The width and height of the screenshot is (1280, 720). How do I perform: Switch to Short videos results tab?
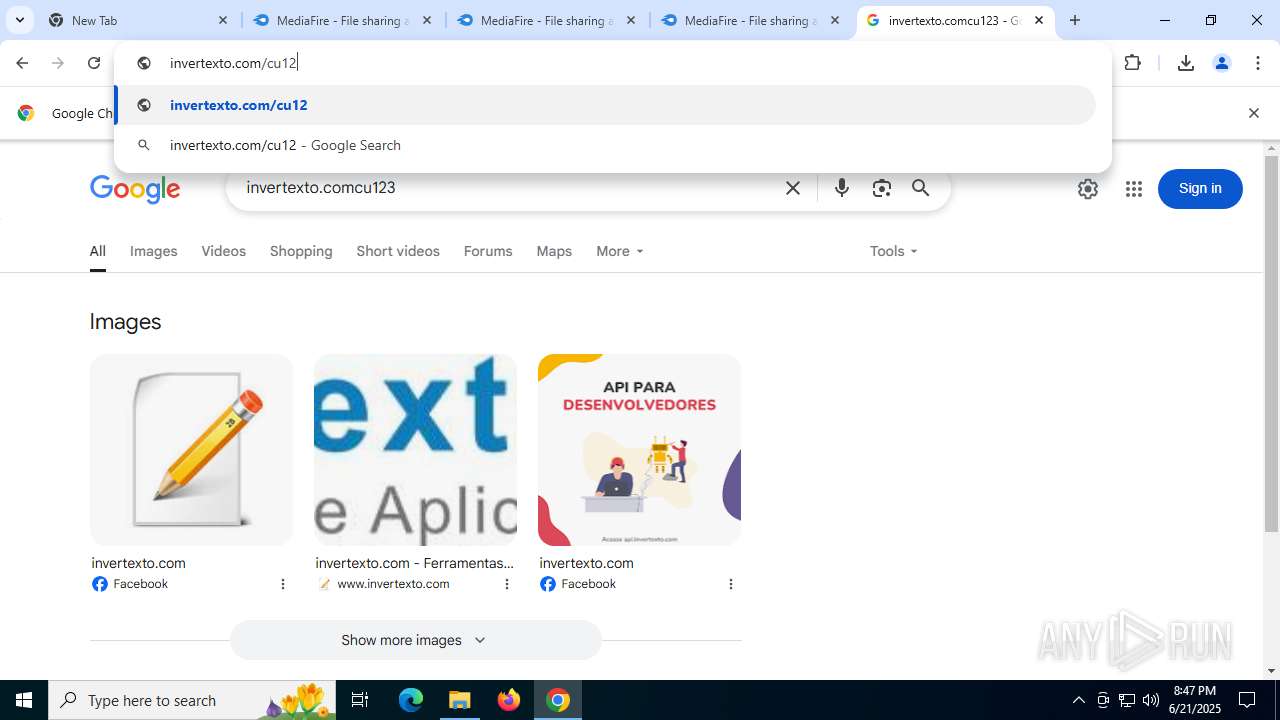pyautogui.click(x=398, y=252)
